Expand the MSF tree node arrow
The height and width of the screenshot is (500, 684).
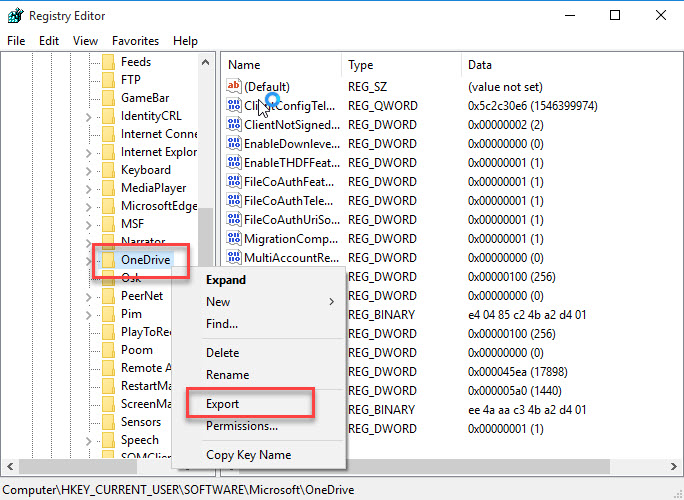click(x=89, y=225)
